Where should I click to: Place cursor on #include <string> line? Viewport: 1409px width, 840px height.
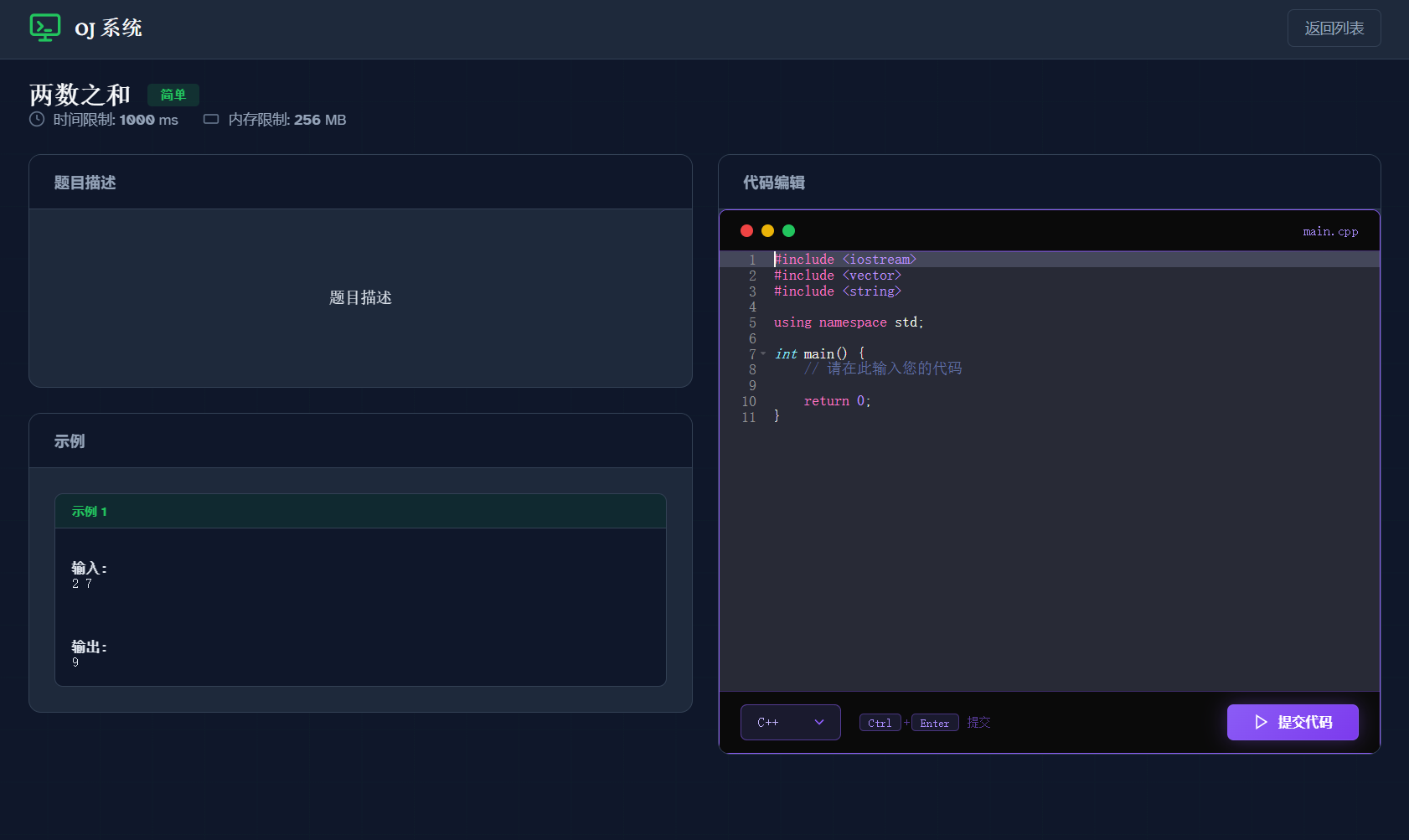(838, 291)
